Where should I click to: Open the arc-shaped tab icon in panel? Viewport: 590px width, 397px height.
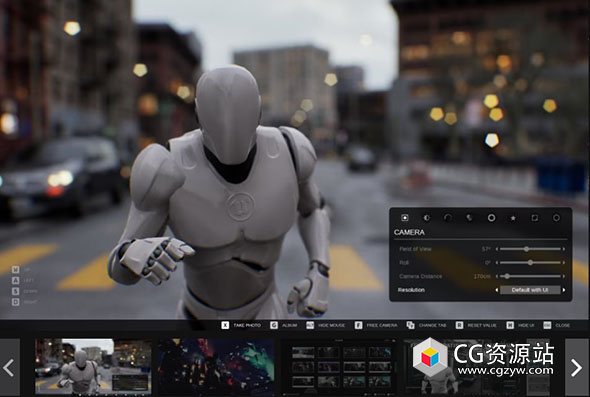(448, 218)
